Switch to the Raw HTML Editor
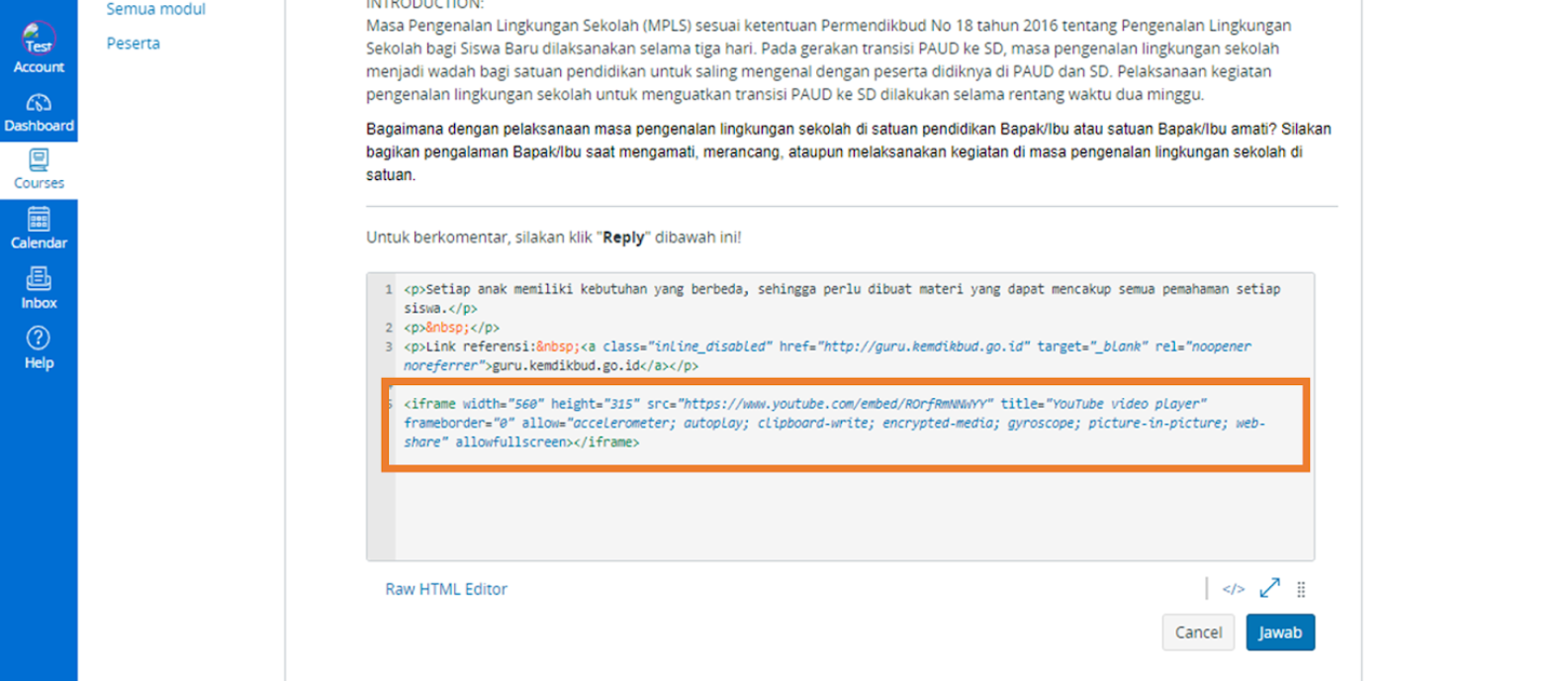The width and height of the screenshot is (1568, 681). [x=445, y=589]
